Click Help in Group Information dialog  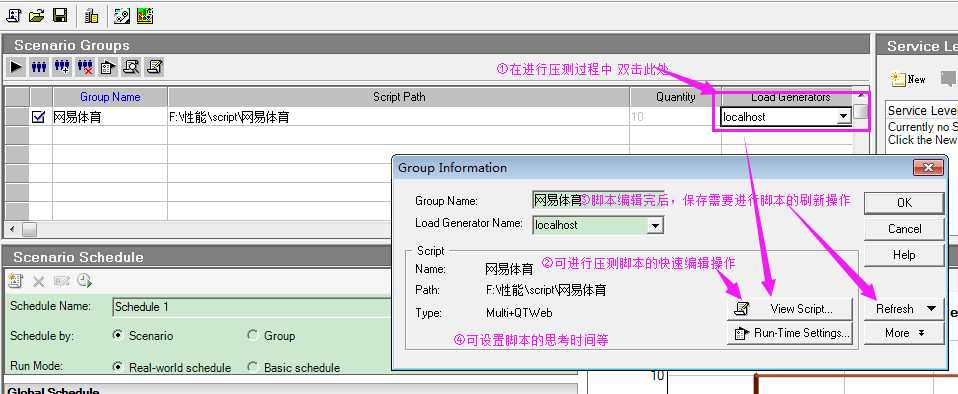tap(904, 255)
